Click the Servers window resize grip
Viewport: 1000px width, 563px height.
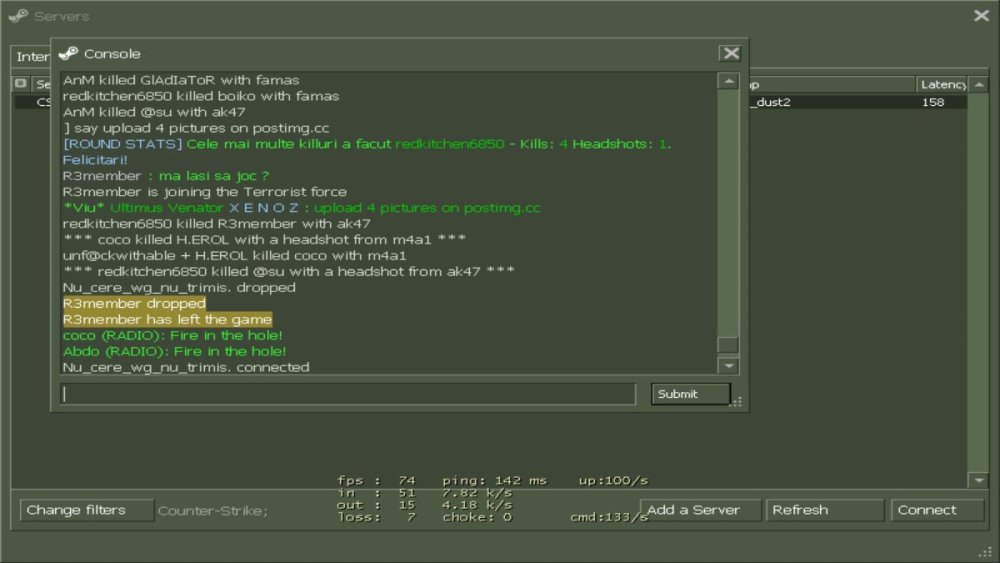(987, 552)
